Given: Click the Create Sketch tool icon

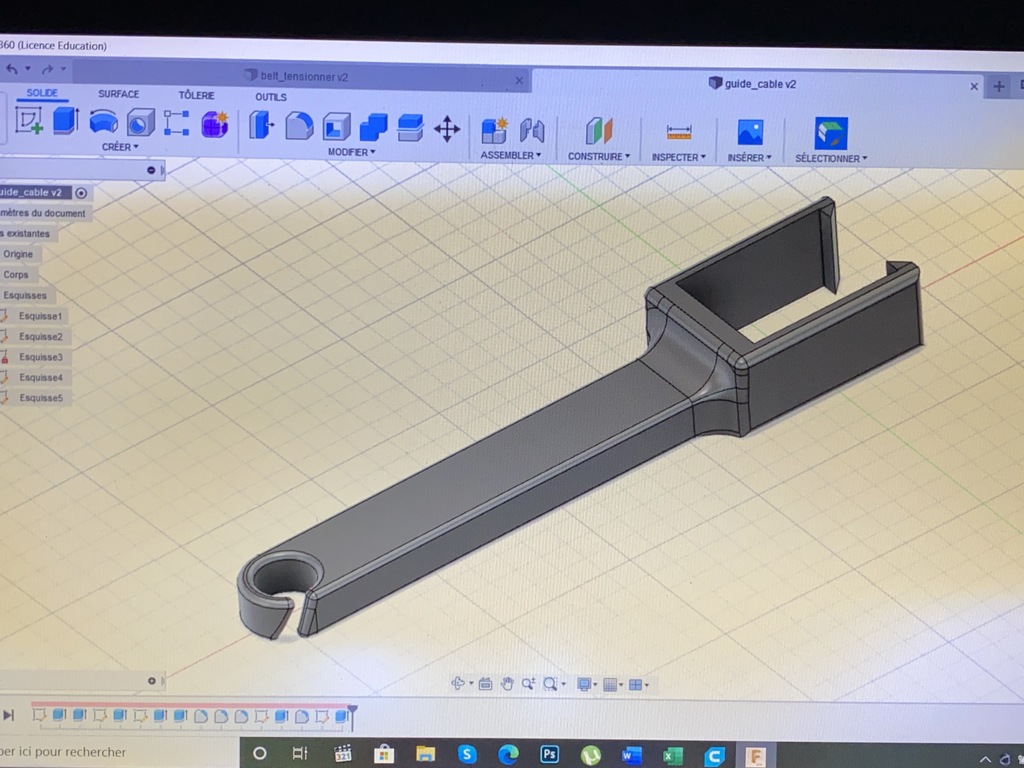Looking at the screenshot, I should click(29, 122).
